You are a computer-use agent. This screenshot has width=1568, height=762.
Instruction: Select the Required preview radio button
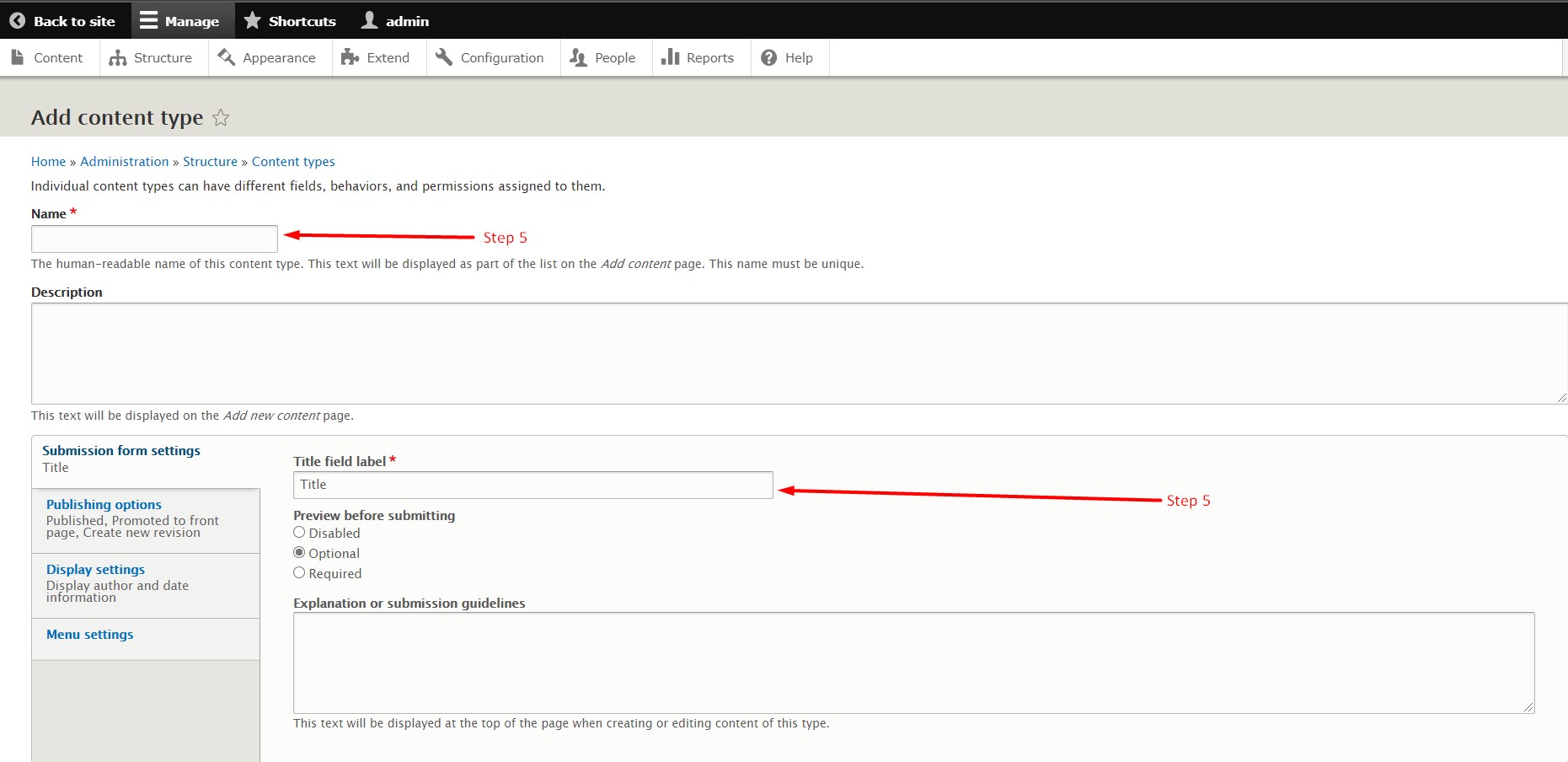[299, 573]
